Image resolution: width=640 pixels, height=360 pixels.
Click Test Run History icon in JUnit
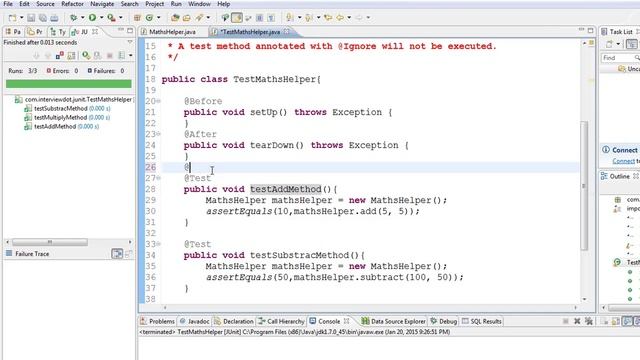tap(122, 55)
